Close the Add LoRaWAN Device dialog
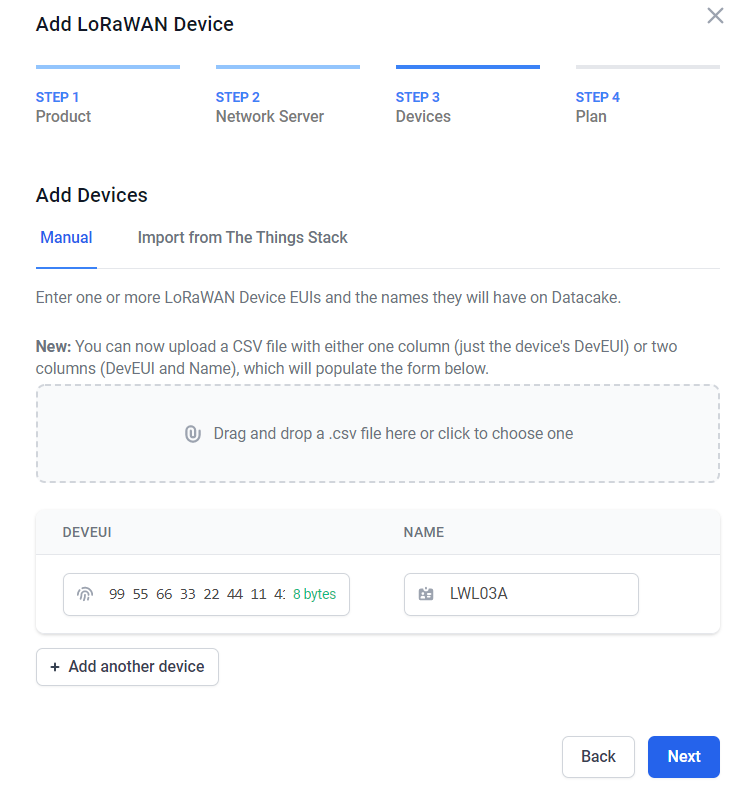This screenshot has height=789, width=735. pyautogui.click(x=715, y=16)
